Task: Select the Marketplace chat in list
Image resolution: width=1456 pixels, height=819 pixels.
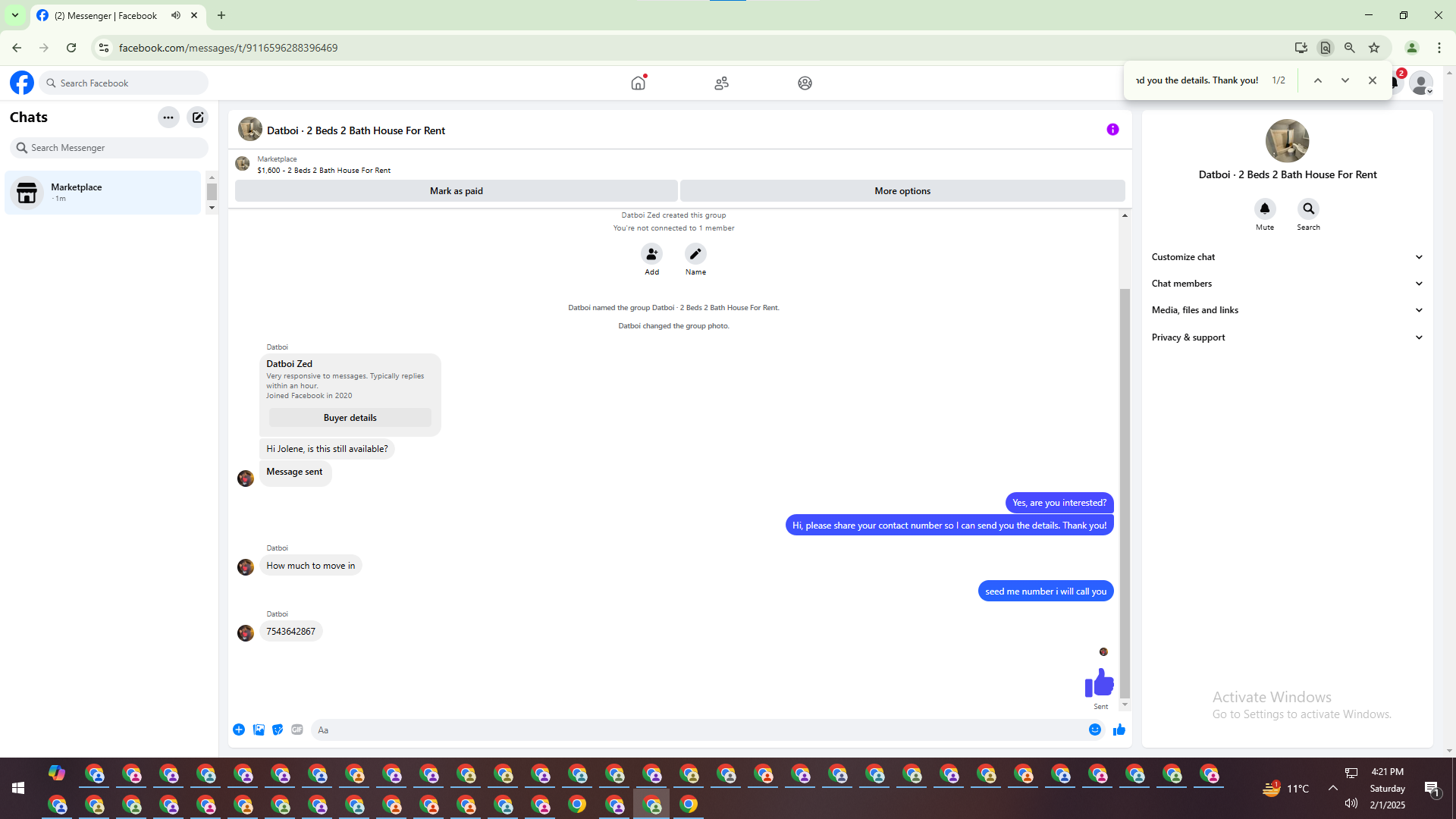Action: (x=103, y=193)
